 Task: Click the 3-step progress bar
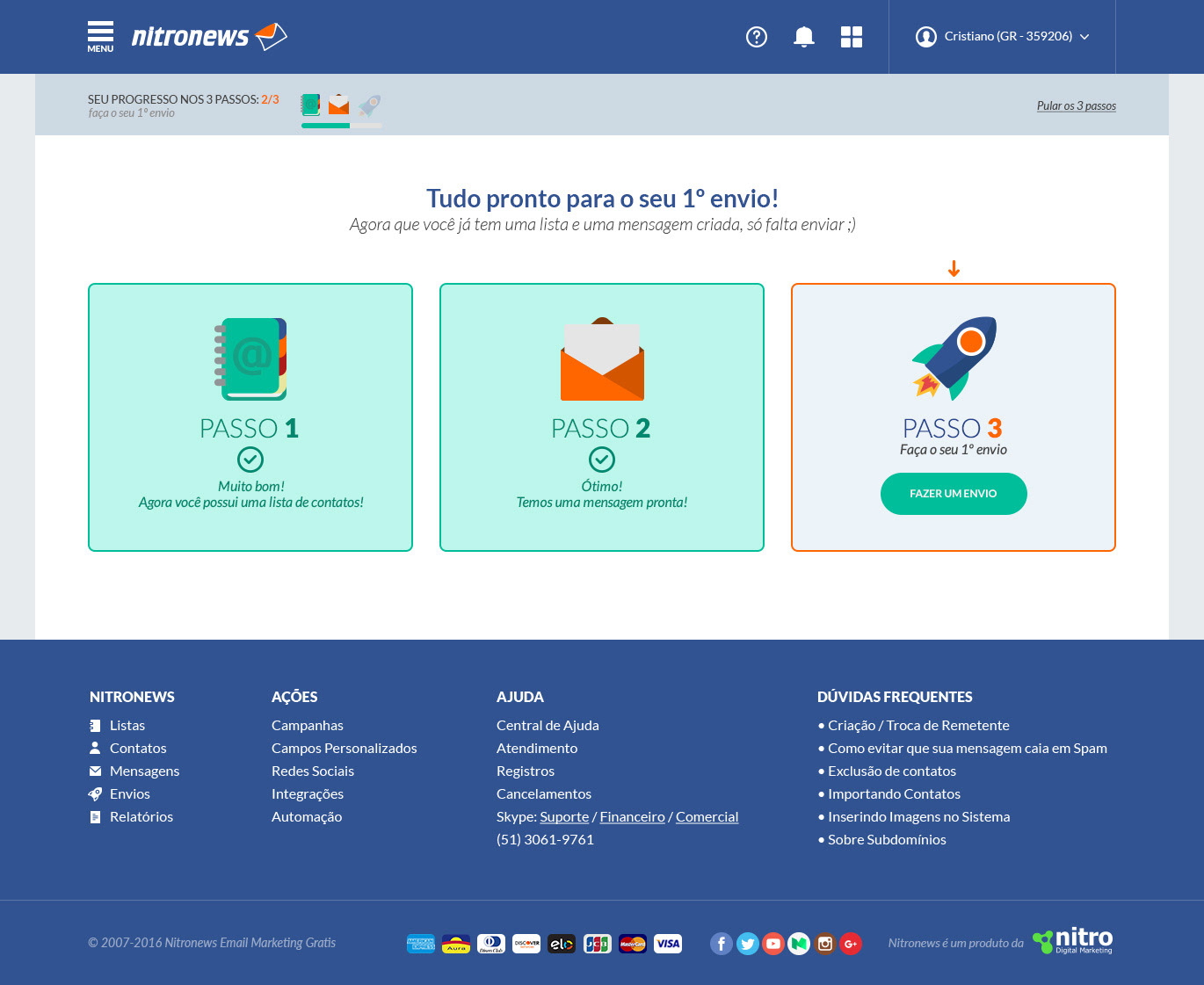pos(342,126)
